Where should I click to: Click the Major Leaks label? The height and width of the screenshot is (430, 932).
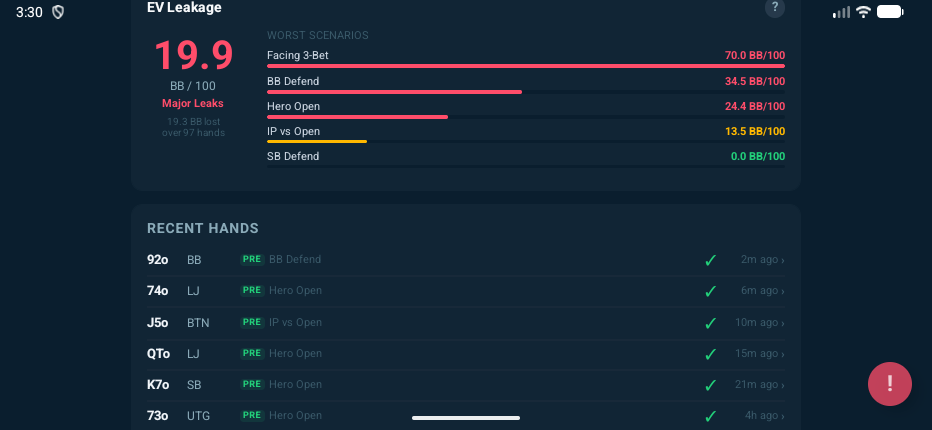coord(193,103)
